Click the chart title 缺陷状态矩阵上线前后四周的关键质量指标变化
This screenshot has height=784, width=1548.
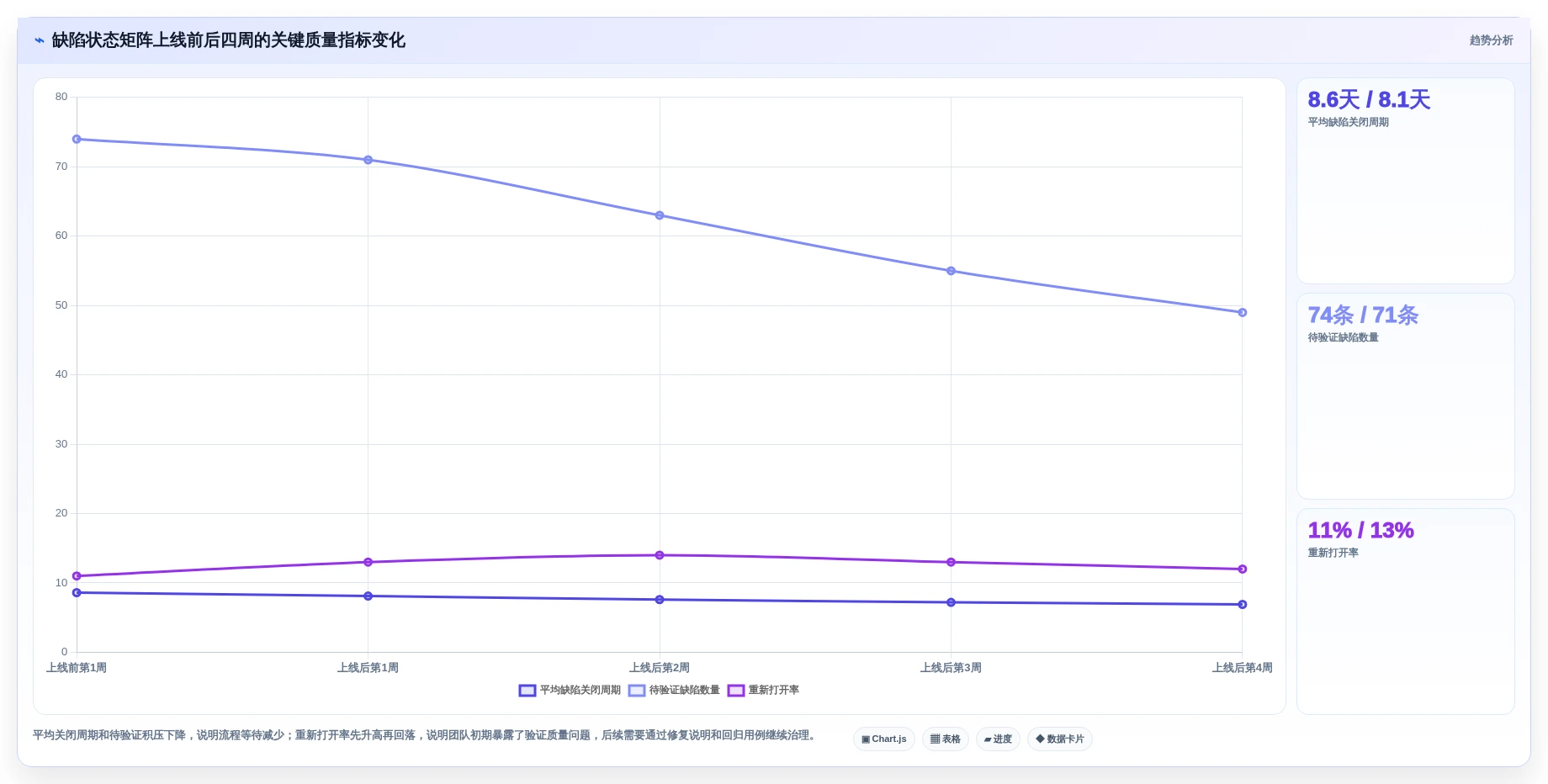tap(228, 40)
